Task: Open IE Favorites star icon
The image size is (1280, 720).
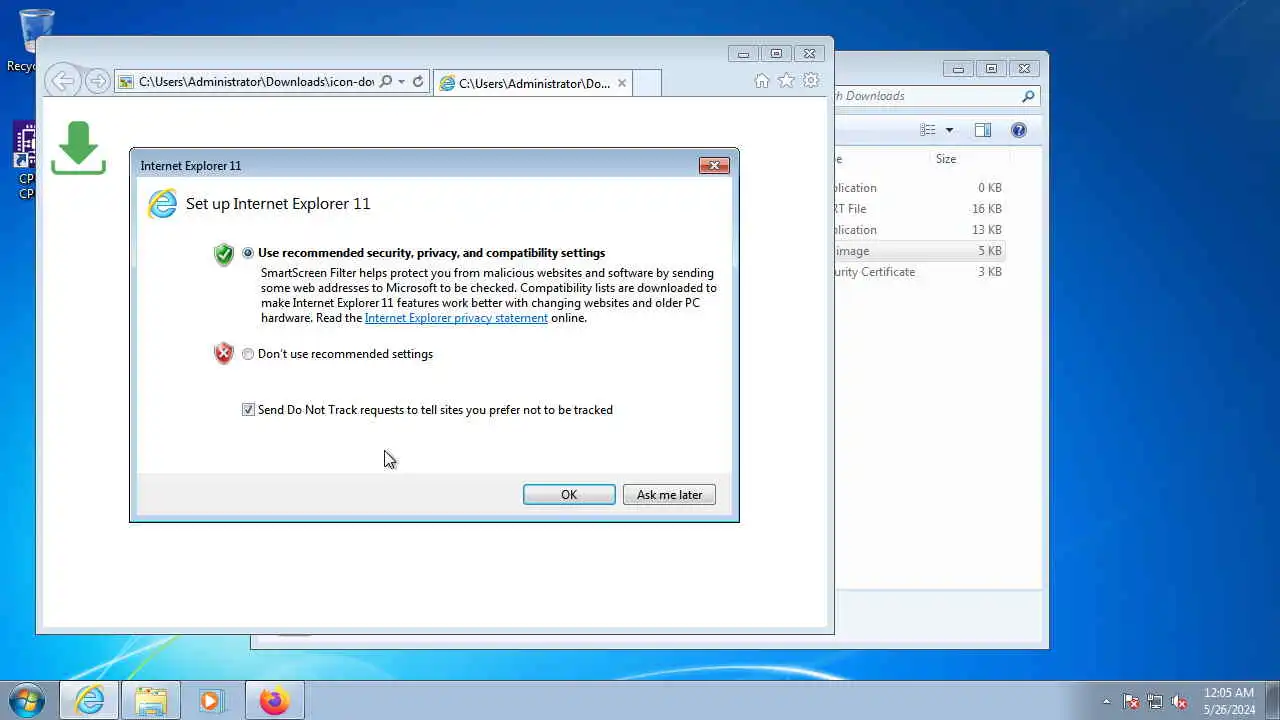Action: pyautogui.click(x=786, y=81)
